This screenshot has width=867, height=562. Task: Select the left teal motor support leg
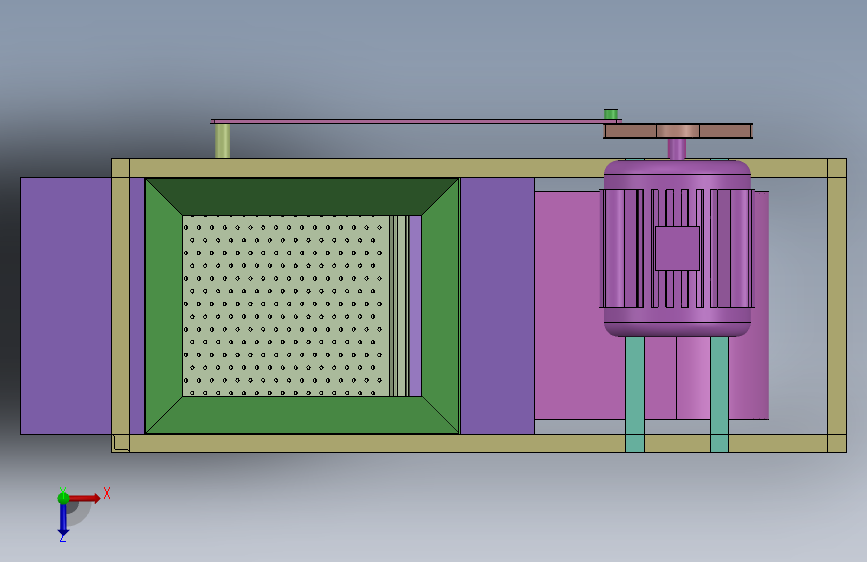click(635, 394)
